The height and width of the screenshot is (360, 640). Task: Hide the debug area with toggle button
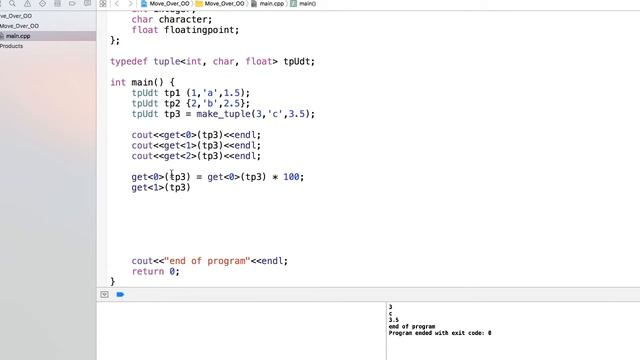click(104, 294)
